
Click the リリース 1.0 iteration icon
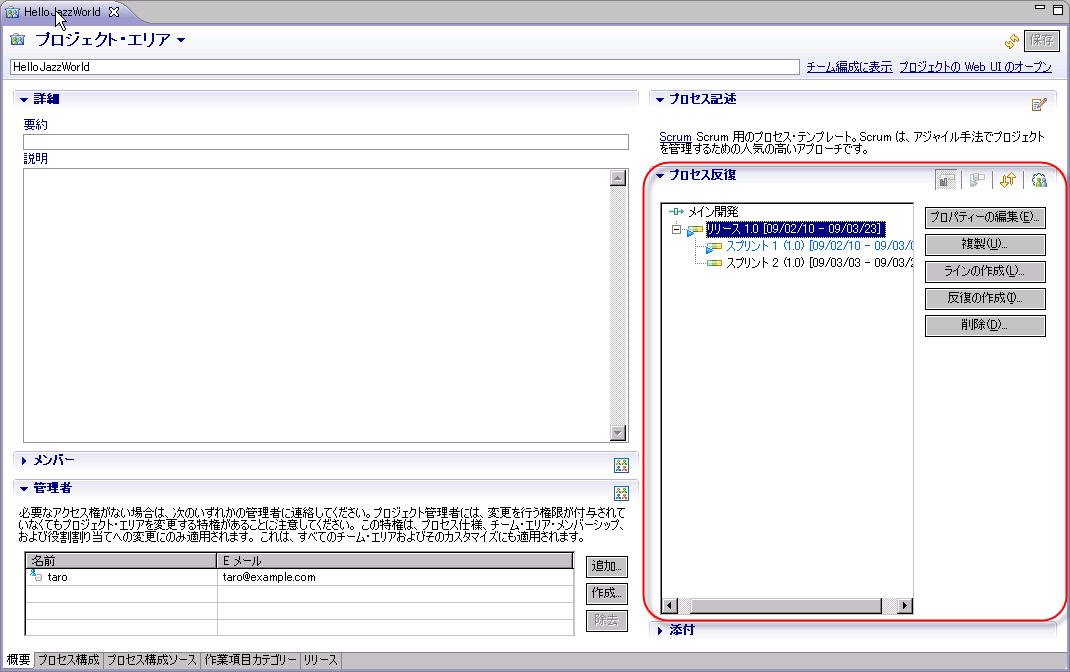[695, 230]
